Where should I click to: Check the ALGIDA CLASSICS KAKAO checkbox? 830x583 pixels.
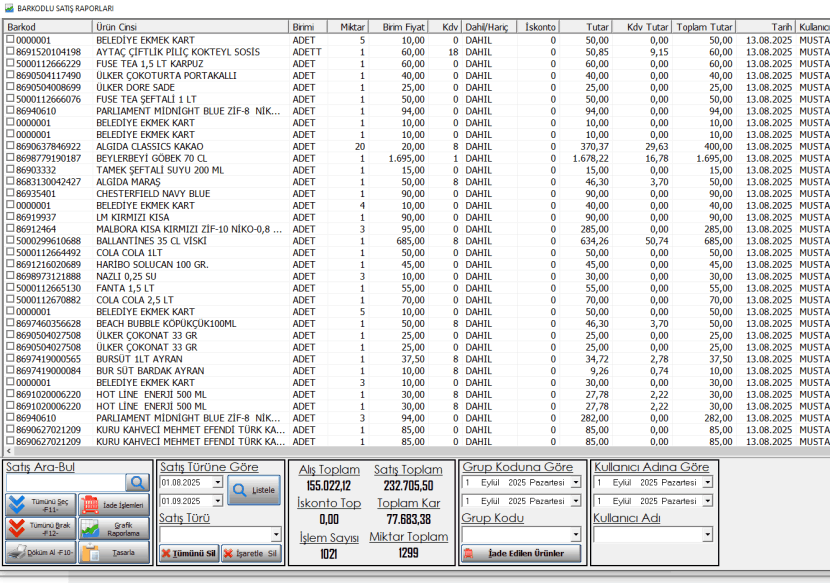[x=10, y=146]
